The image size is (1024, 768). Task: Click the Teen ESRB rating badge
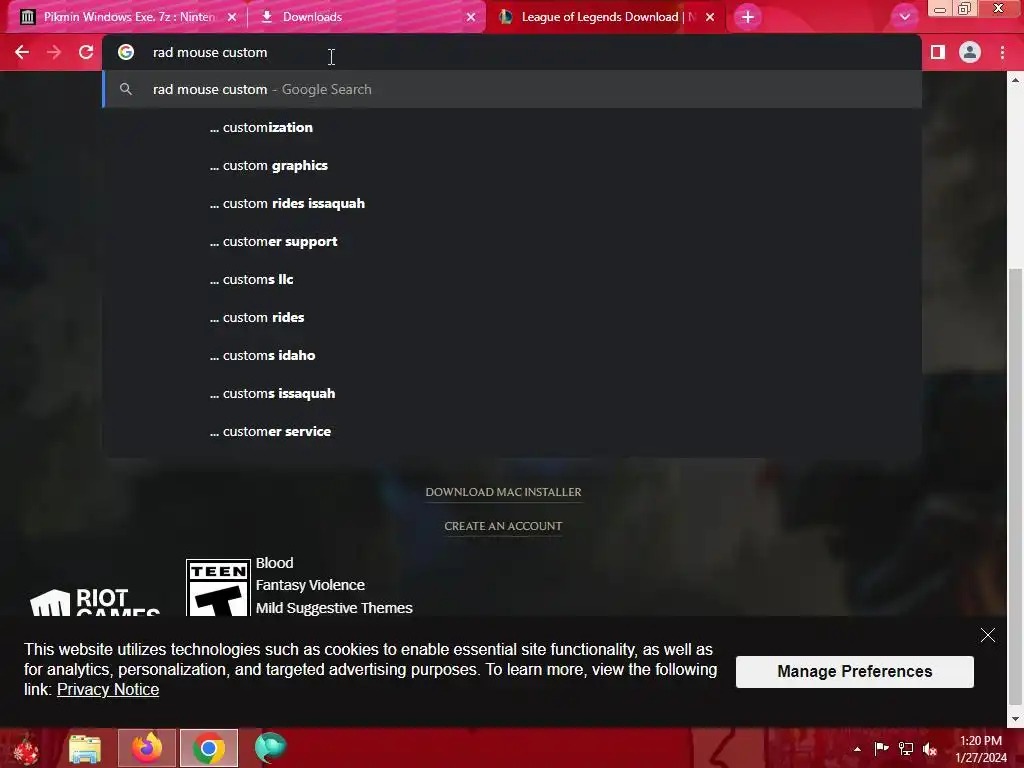click(x=218, y=588)
